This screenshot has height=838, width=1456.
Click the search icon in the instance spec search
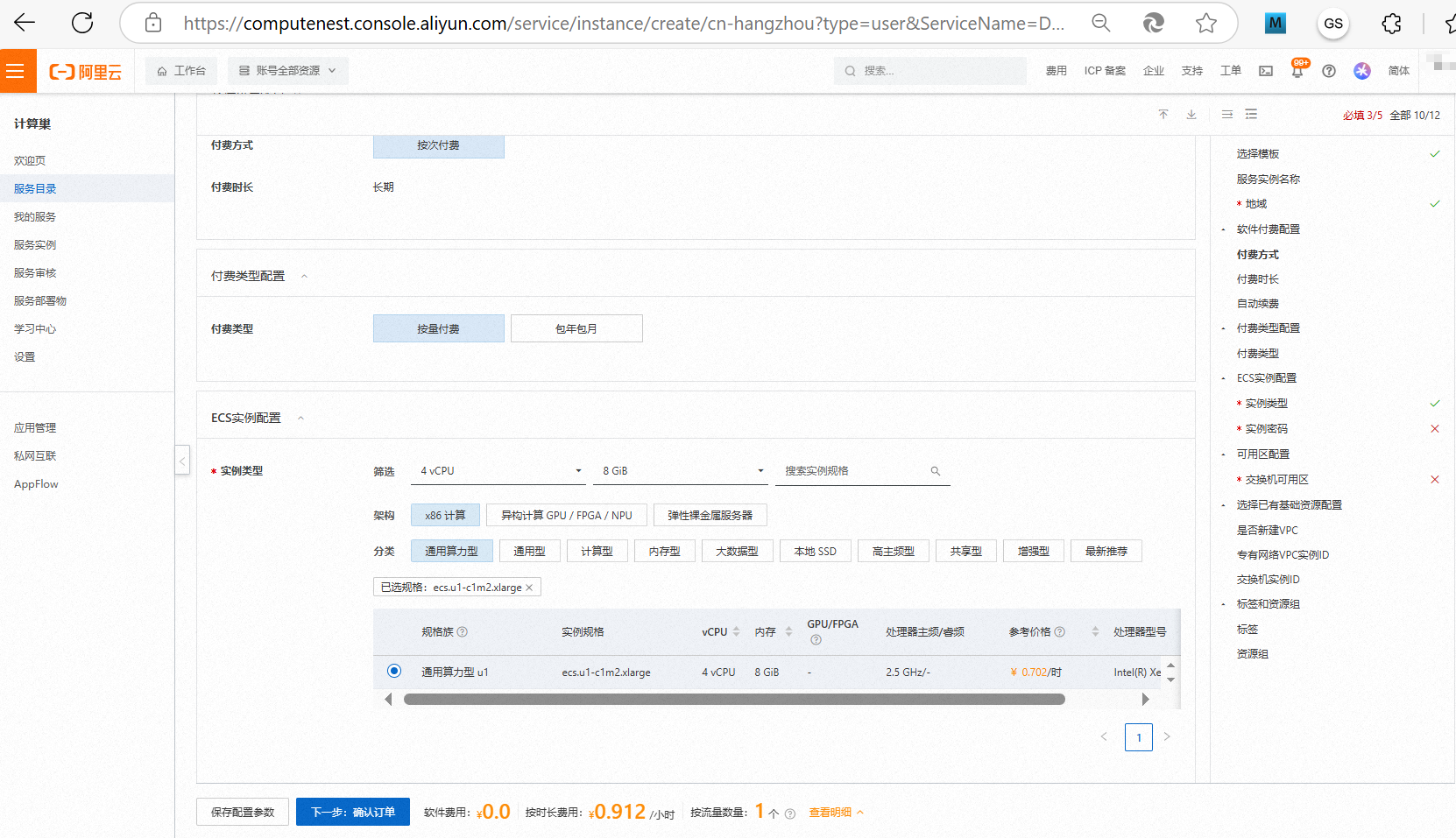coord(936,471)
